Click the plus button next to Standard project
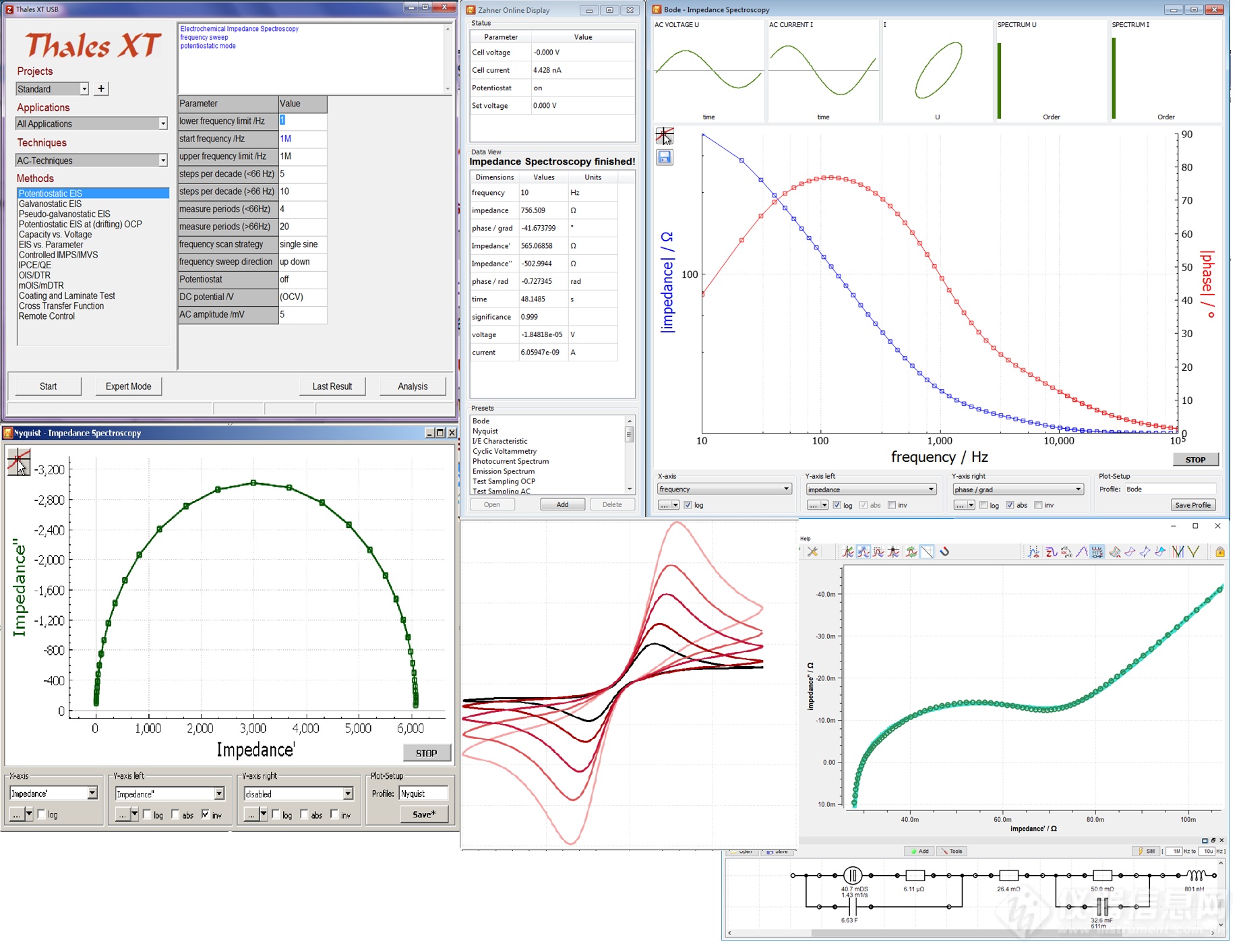Image resolution: width=1243 pixels, height=952 pixels. tap(101, 88)
